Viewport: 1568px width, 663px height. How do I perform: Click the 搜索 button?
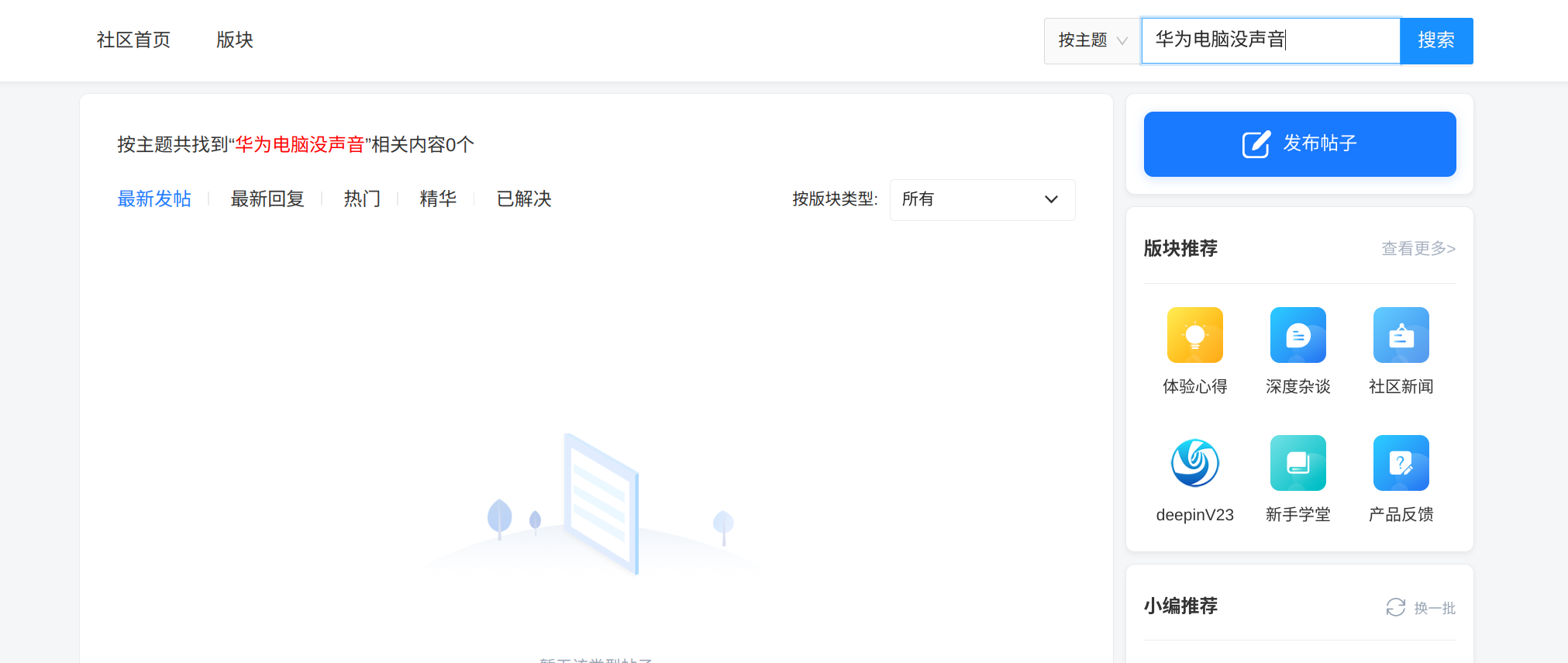click(1436, 40)
